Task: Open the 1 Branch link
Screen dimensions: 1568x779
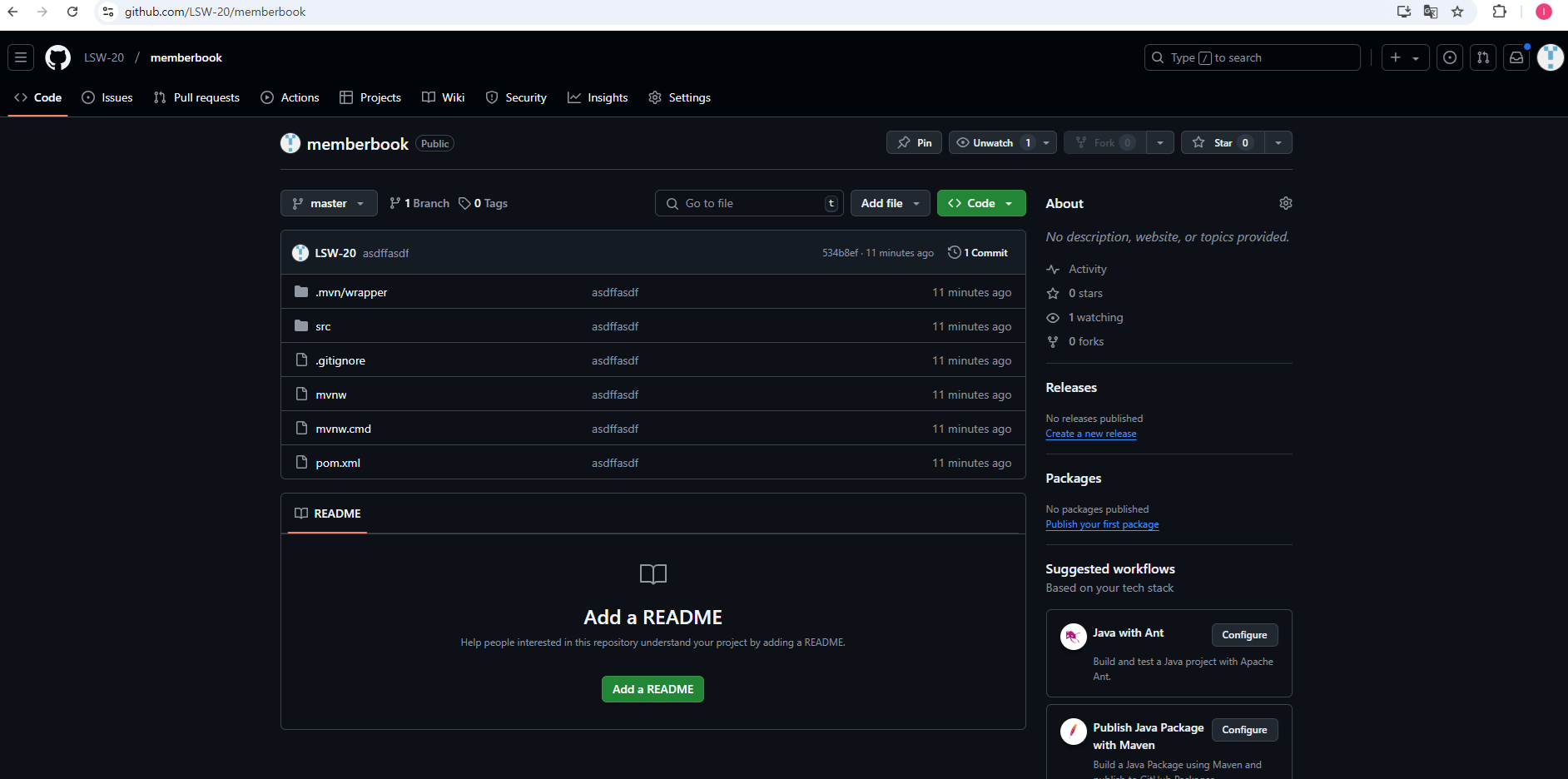Action: (x=419, y=203)
